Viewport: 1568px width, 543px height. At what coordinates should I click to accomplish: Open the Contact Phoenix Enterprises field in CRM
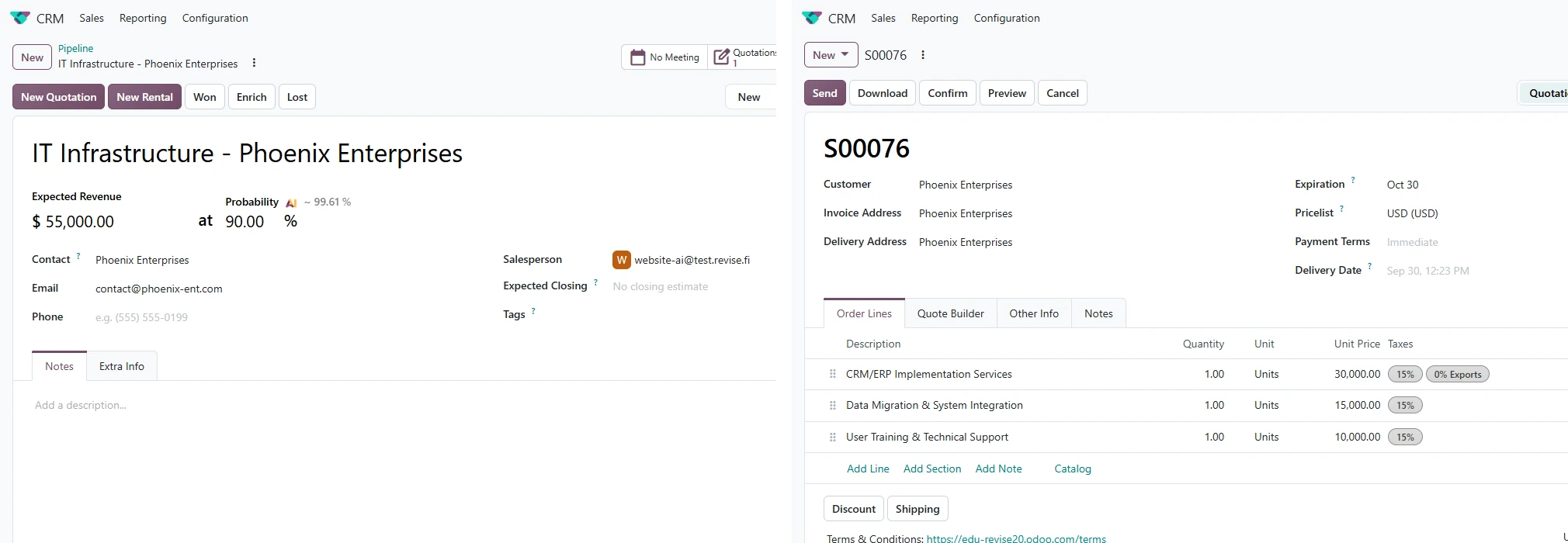point(142,260)
